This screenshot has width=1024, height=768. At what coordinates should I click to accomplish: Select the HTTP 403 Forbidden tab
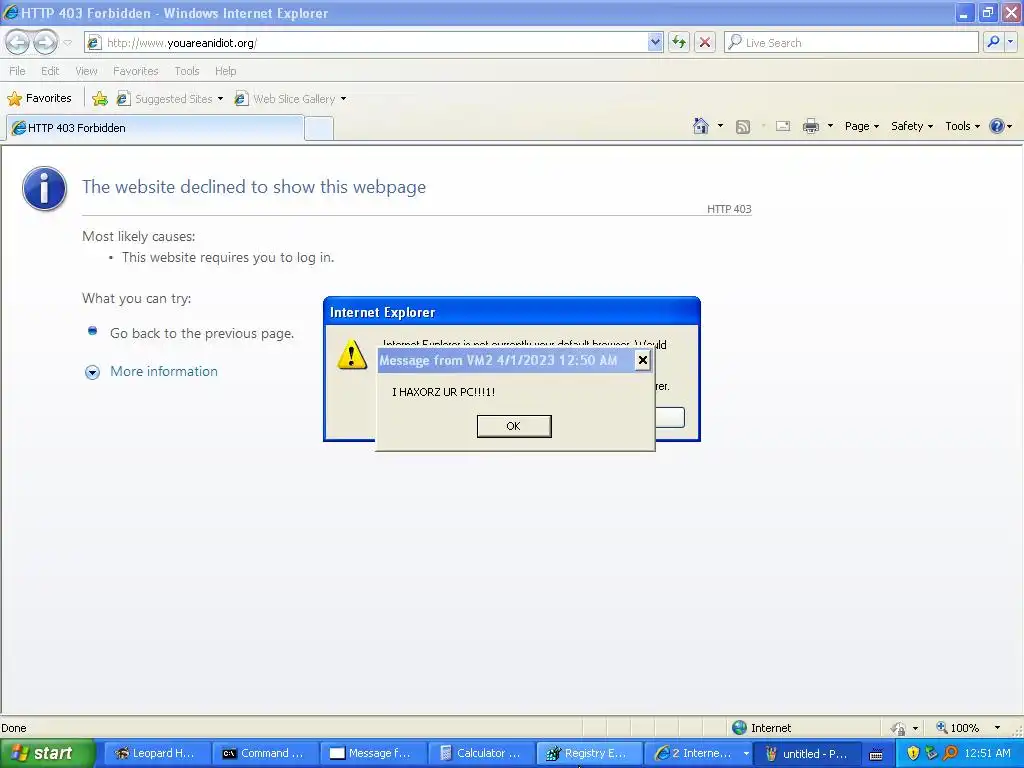(155, 128)
